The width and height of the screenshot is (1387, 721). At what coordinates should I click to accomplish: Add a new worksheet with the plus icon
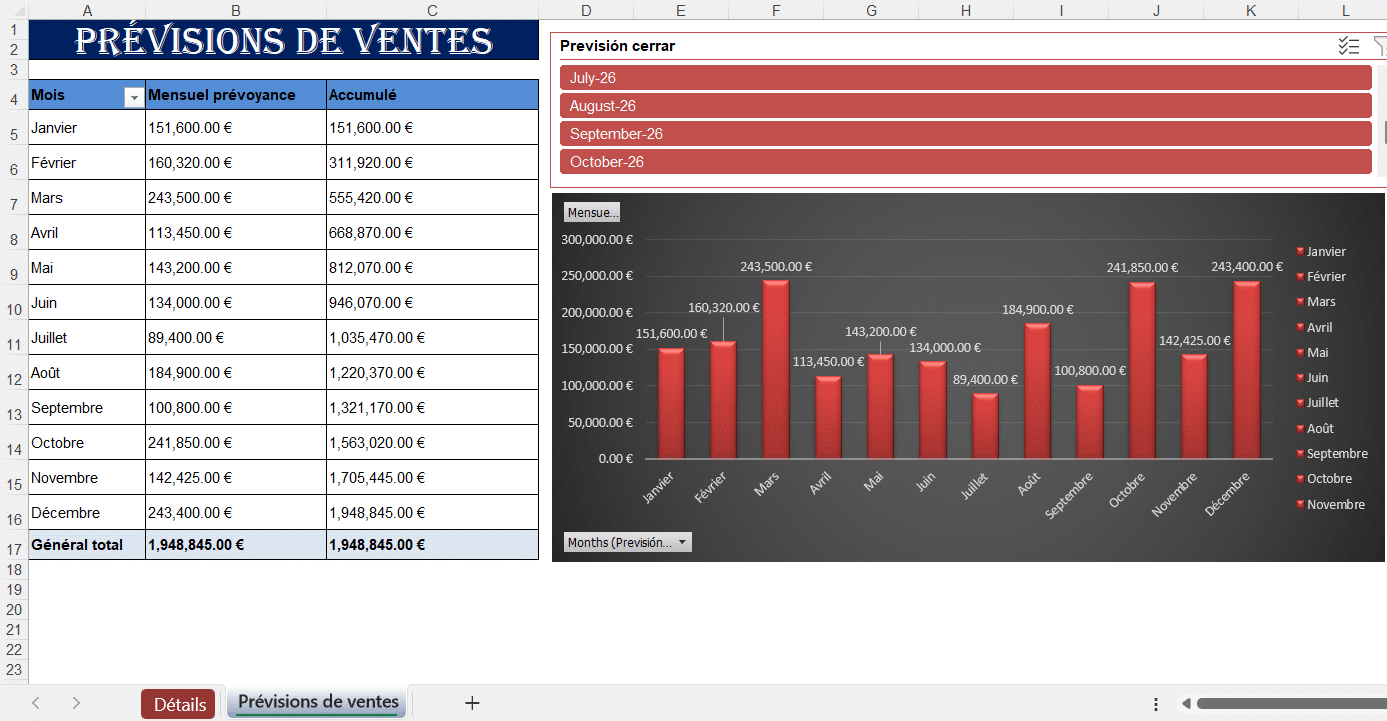[x=471, y=703]
